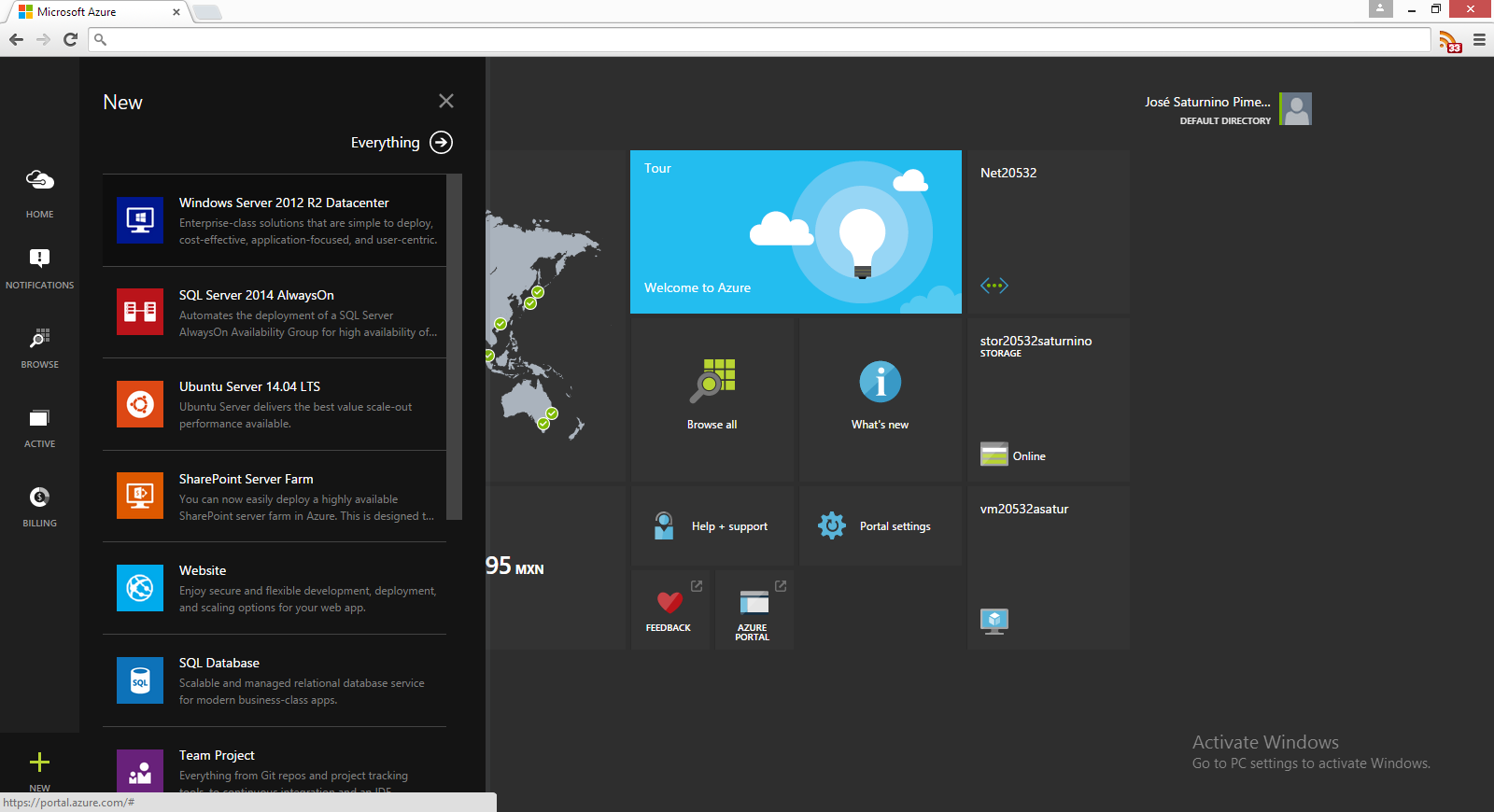Click the Ubuntu Server 14.04 LTS title

pyautogui.click(x=249, y=386)
